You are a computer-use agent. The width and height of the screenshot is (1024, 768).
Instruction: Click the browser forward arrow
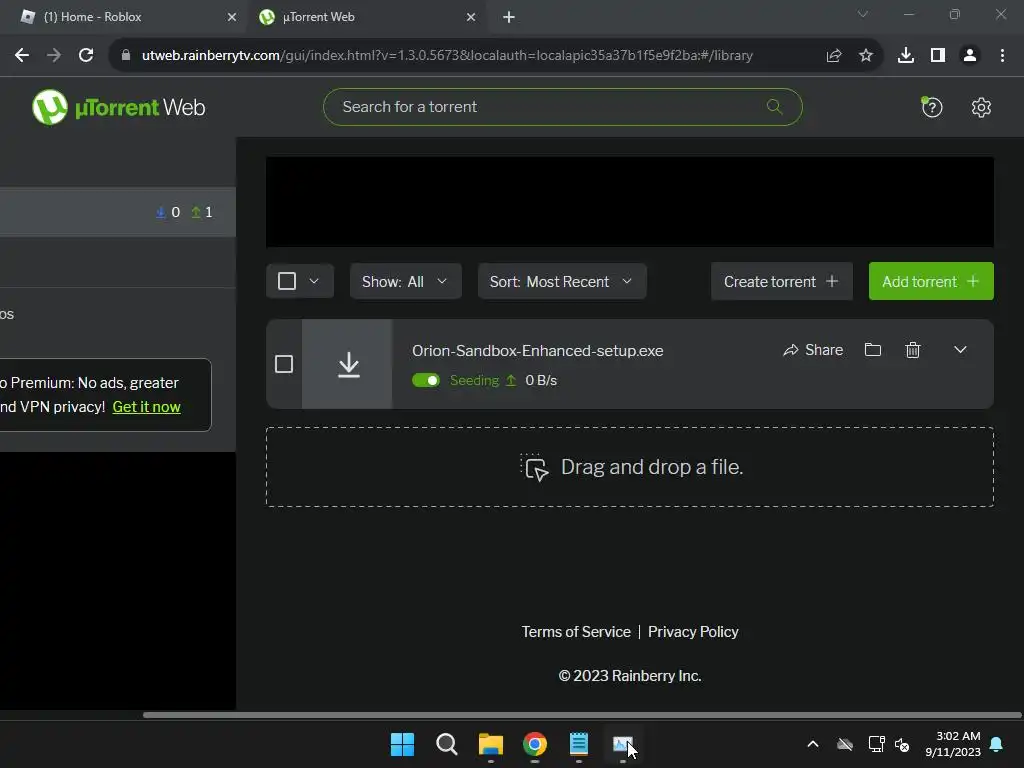point(54,56)
